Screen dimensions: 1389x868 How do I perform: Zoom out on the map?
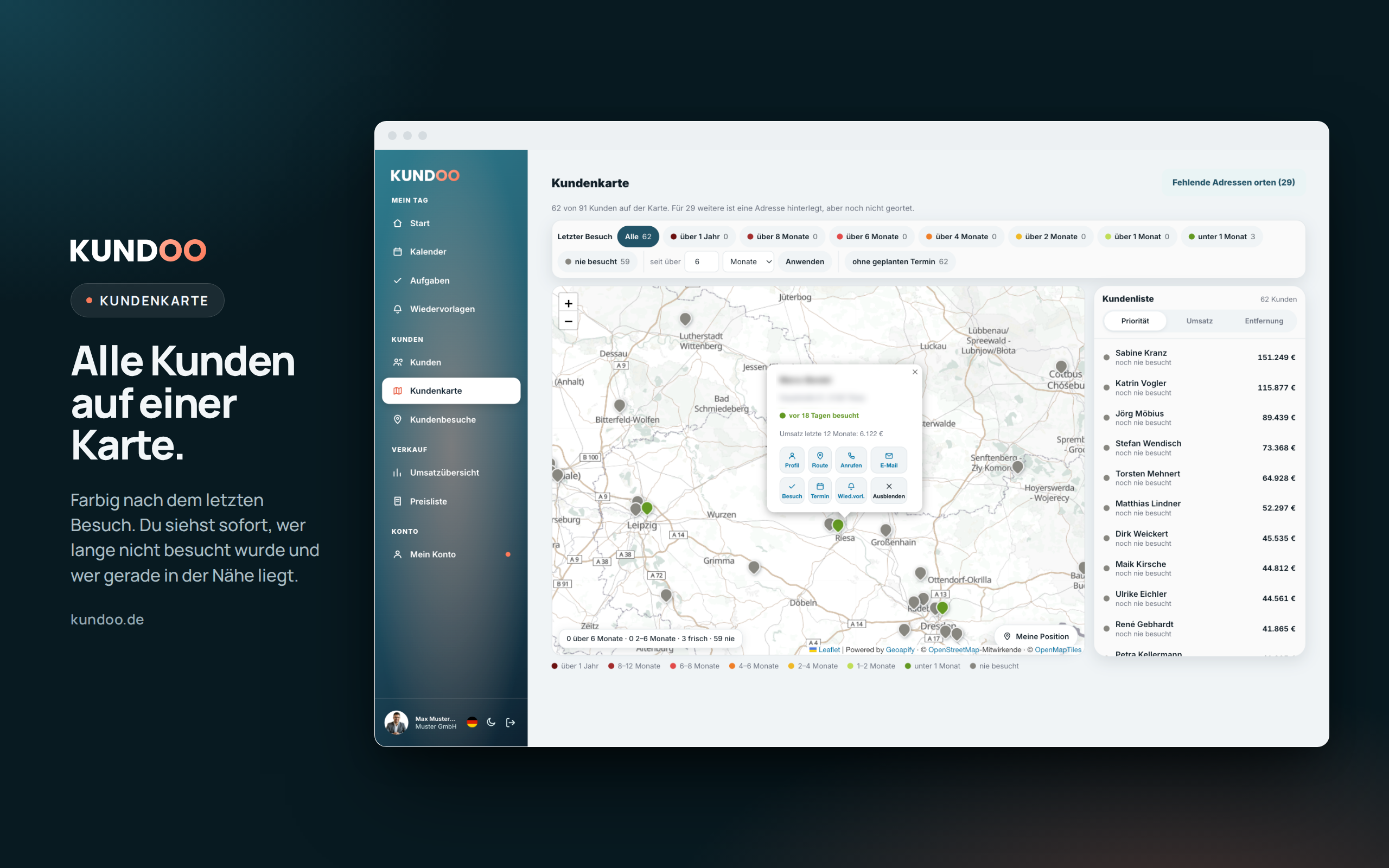tap(568, 322)
